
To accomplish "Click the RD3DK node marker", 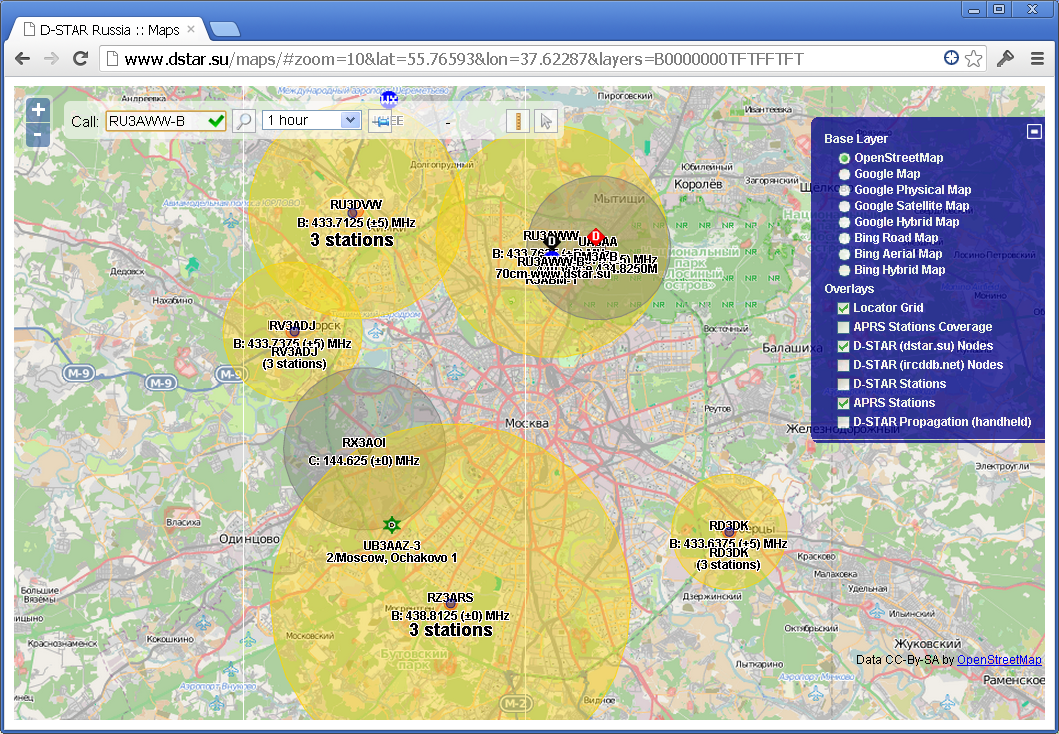I will (729, 531).
